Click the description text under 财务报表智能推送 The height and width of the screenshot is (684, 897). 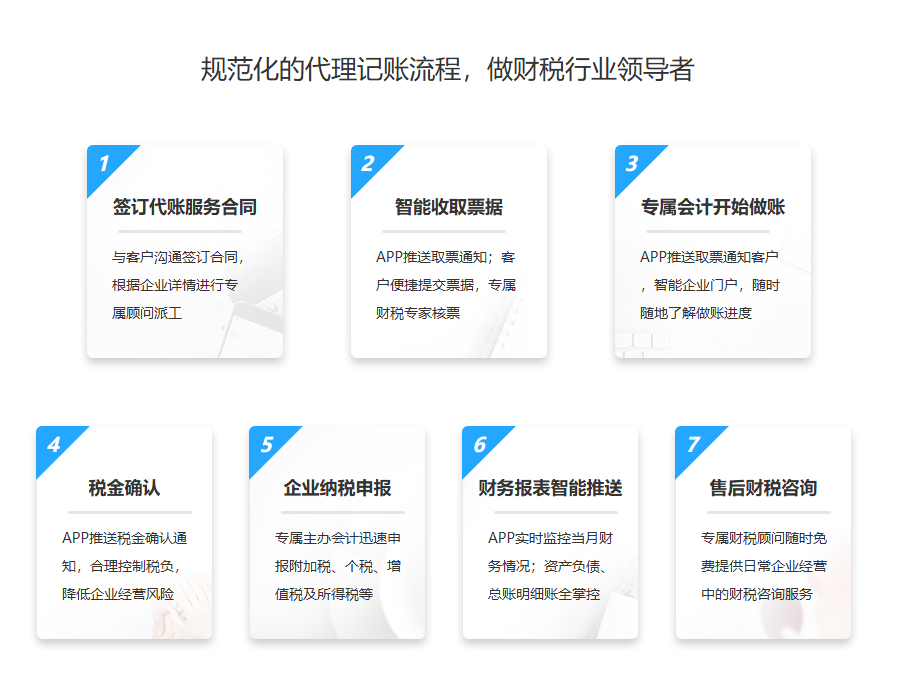[549, 566]
